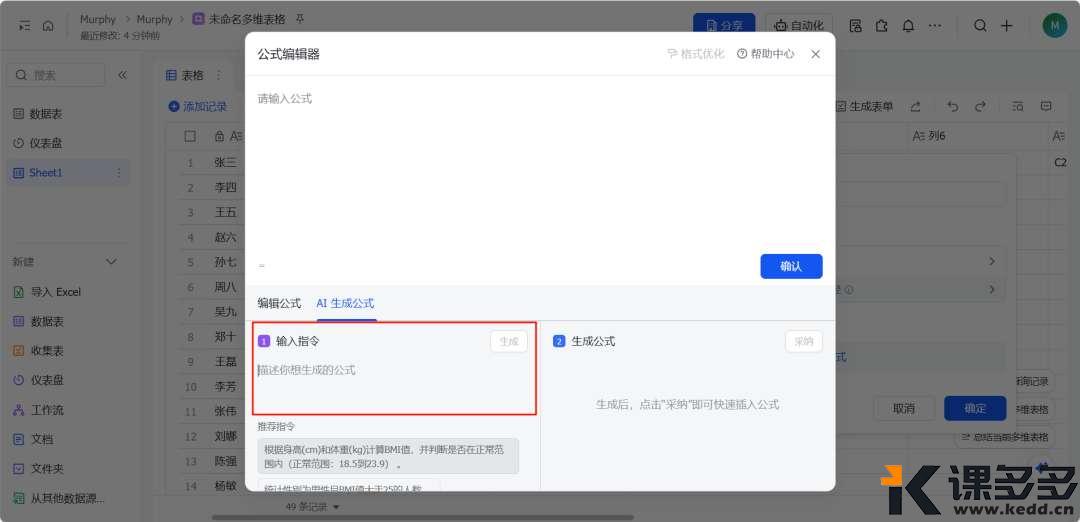This screenshot has height=522, width=1080.
Task: Click the 张三 cell in row 1
Action: [225, 163]
